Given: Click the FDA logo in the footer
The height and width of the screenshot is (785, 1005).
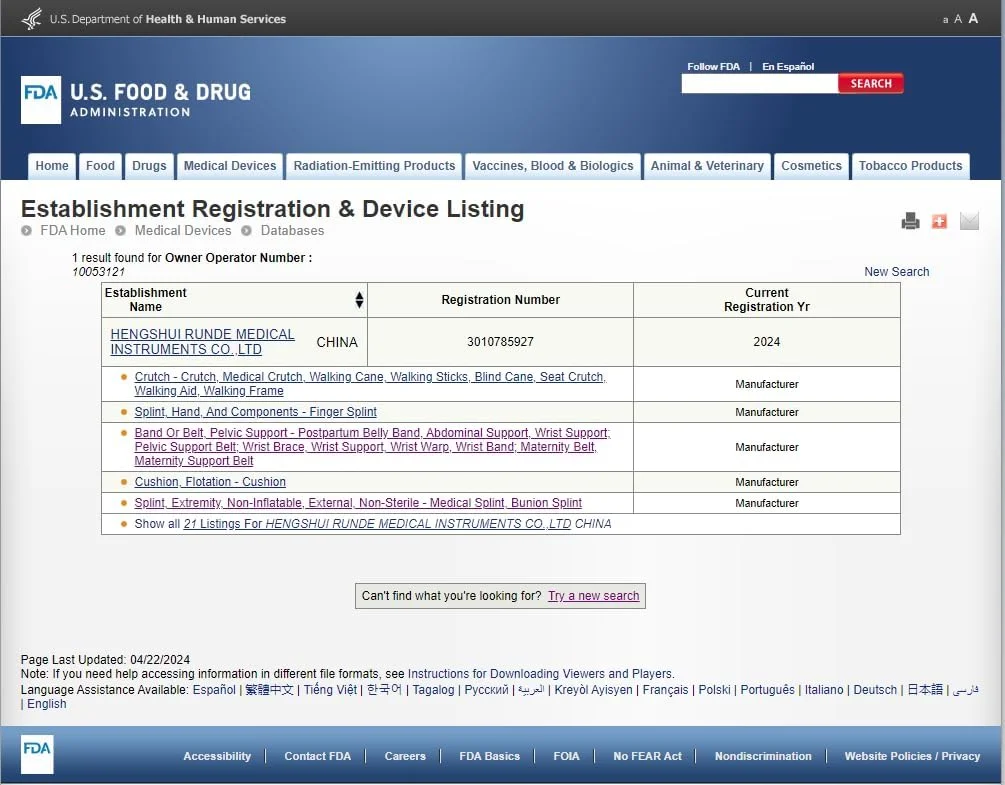Looking at the screenshot, I should pos(37,755).
